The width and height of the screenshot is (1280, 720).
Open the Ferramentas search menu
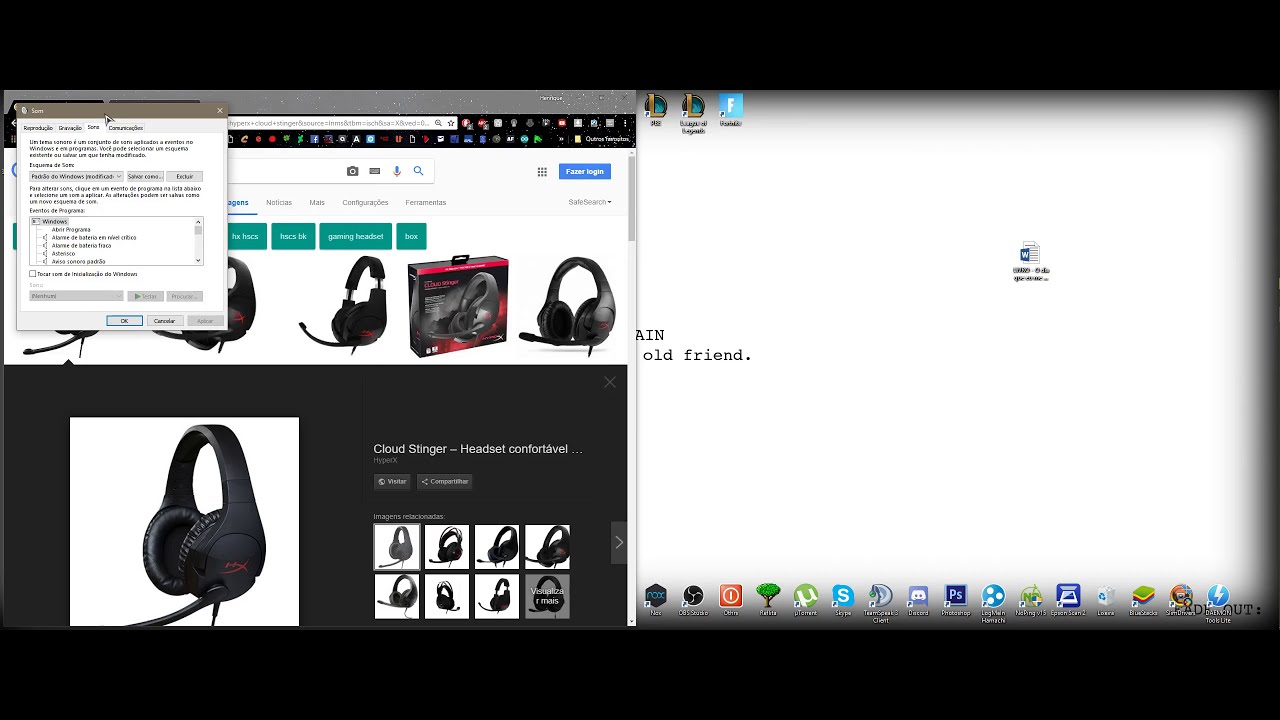[x=426, y=202]
